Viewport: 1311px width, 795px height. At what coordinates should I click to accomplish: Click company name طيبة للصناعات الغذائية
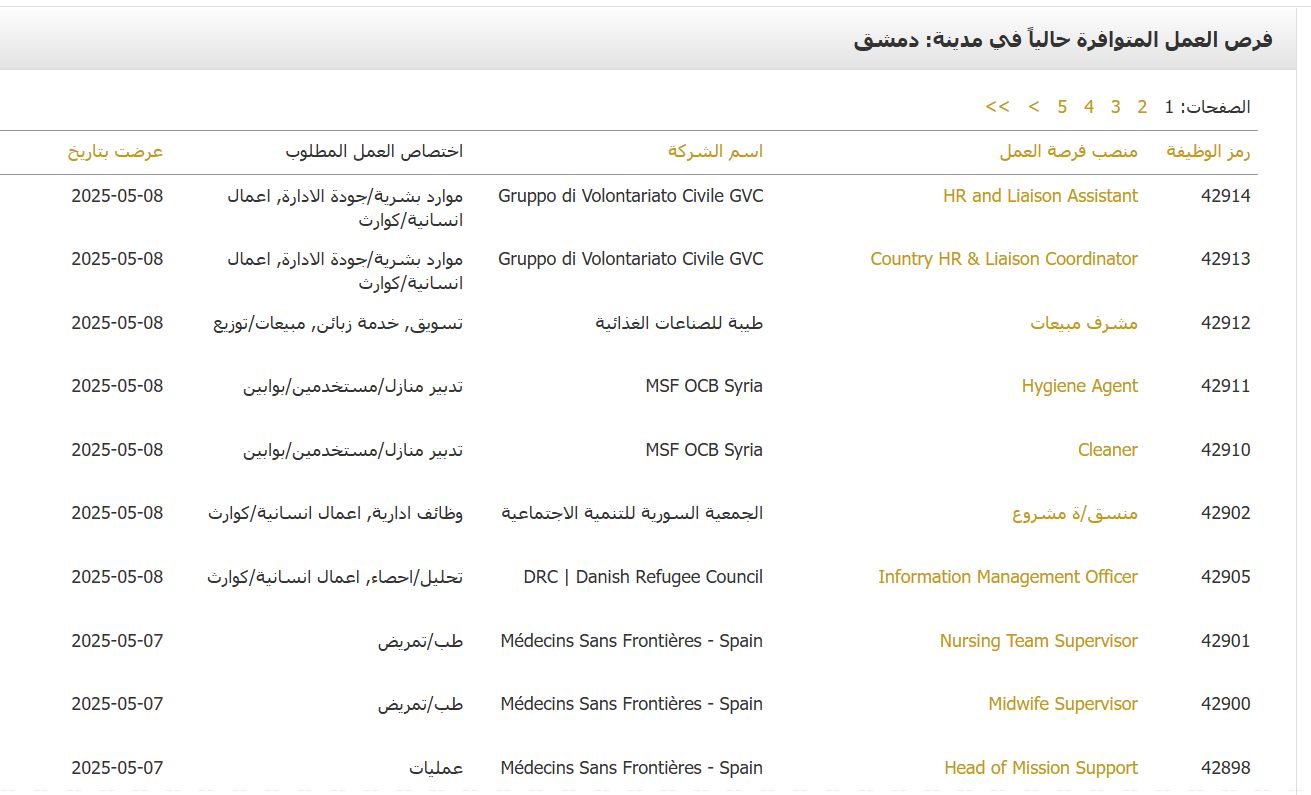(x=679, y=323)
